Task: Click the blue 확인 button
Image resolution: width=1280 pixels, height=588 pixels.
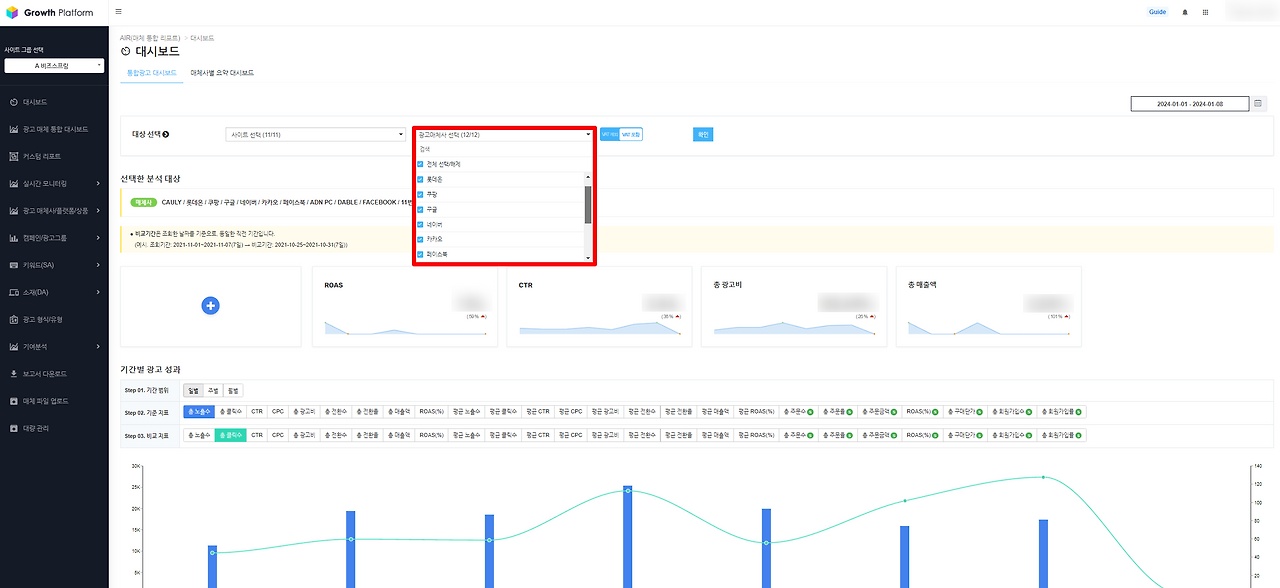Action: coord(703,134)
